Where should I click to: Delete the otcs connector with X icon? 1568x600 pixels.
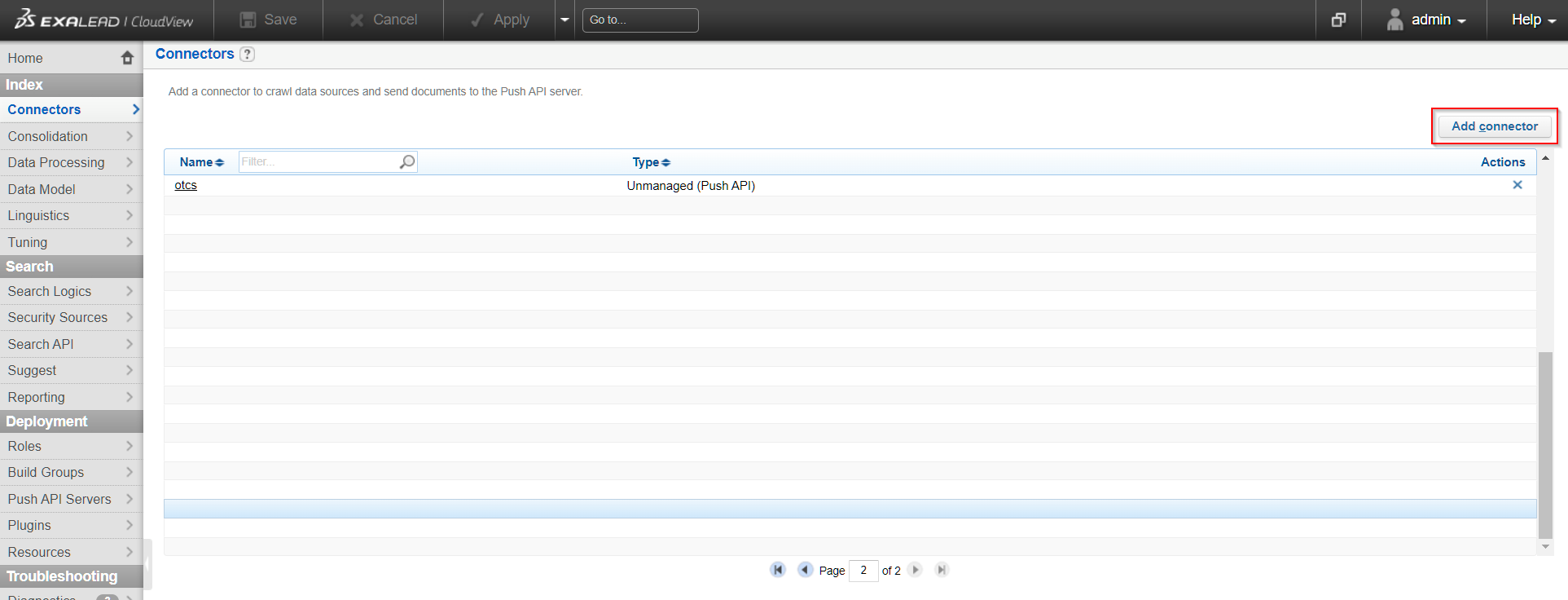point(1517,185)
